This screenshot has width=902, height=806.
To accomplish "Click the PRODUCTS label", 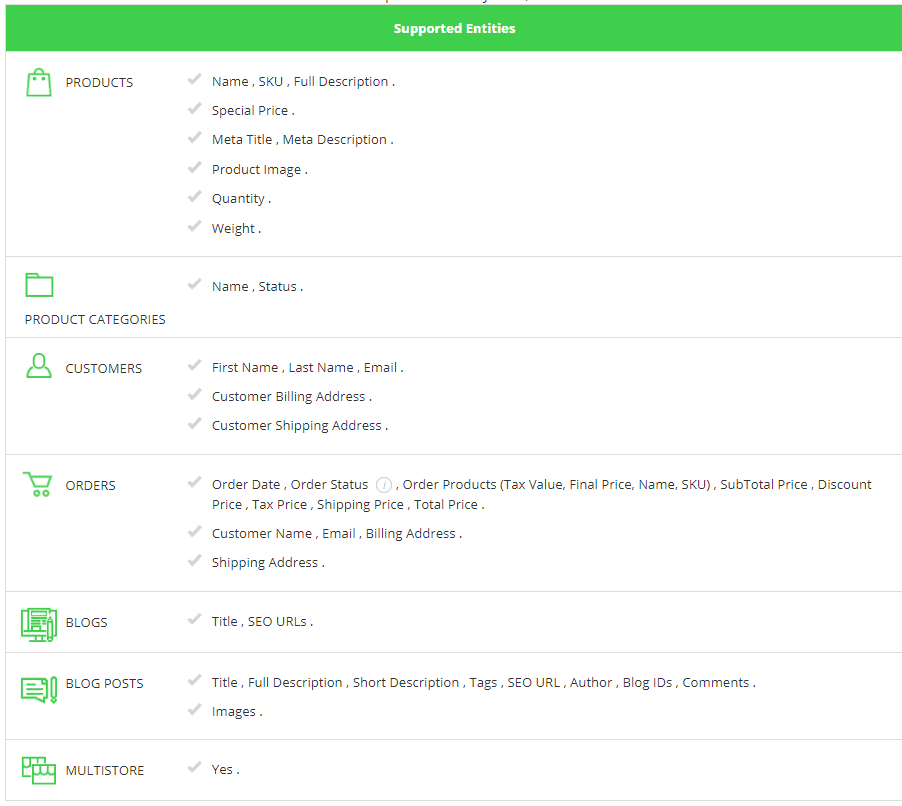I will tap(99, 83).
